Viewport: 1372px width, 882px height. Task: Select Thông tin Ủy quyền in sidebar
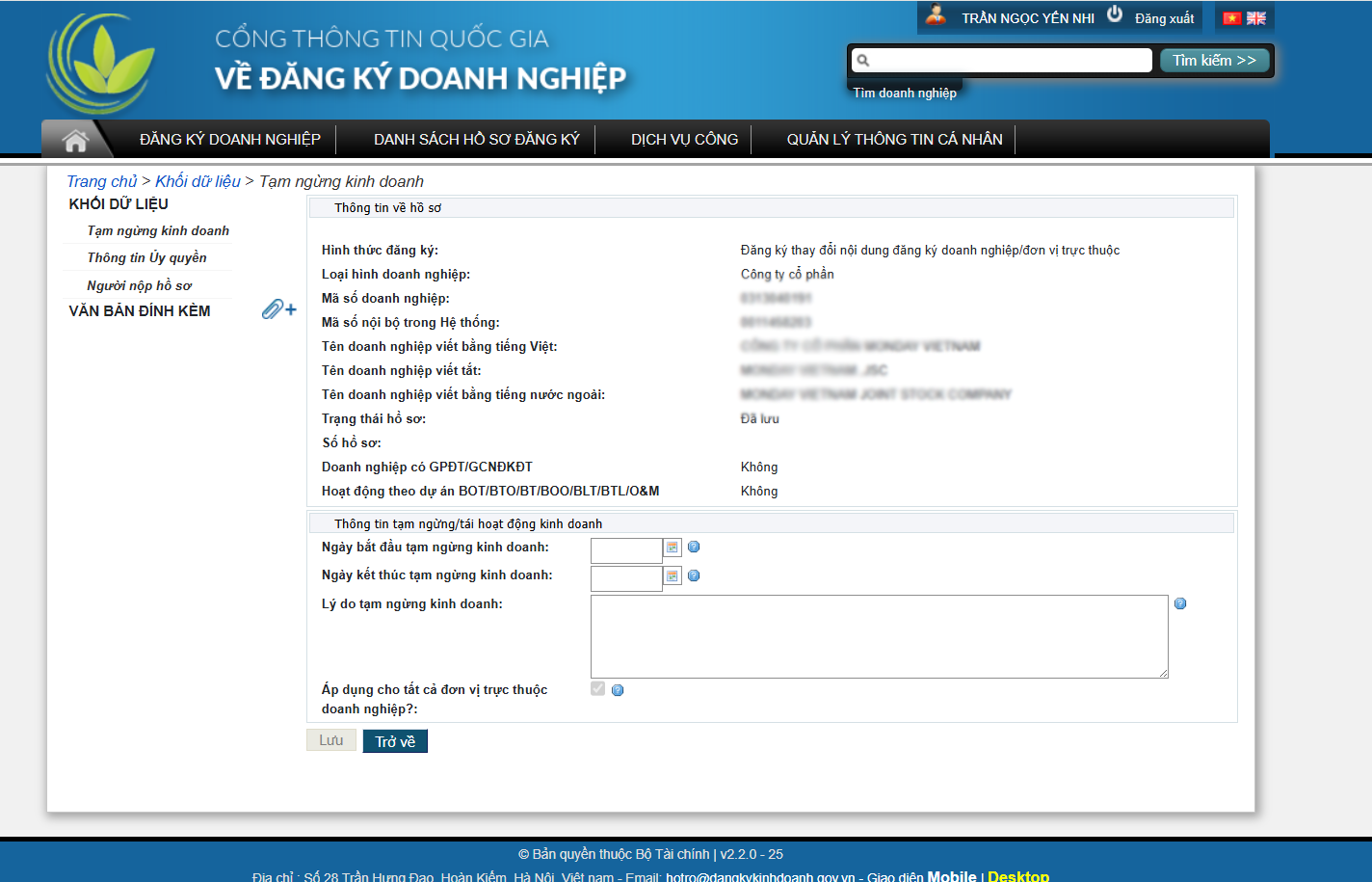click(146, 257)
